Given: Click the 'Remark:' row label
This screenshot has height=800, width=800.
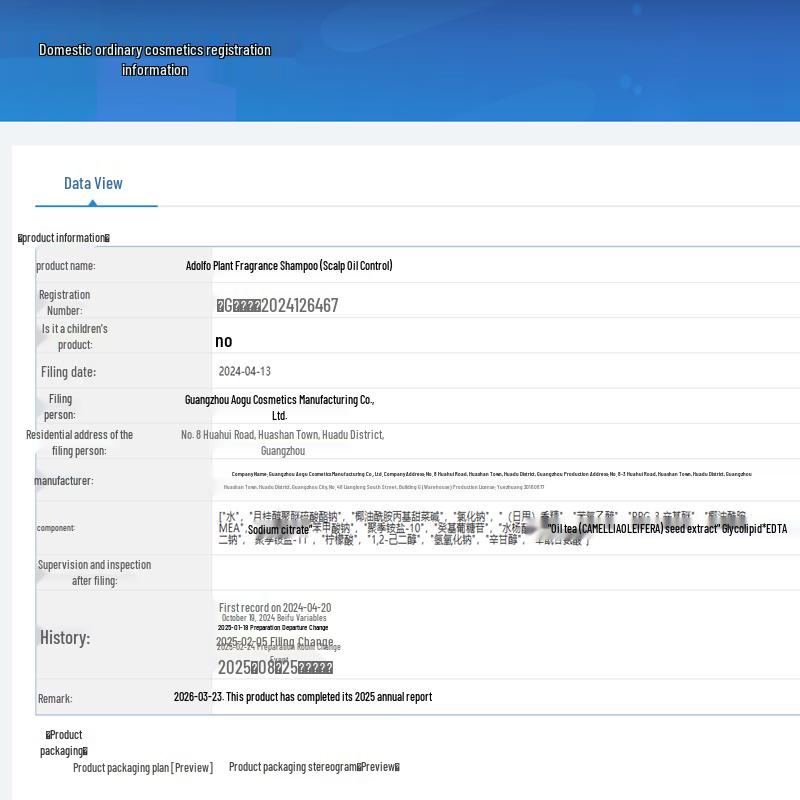Looking at the screenshot, I should click(x=55, y=698).
